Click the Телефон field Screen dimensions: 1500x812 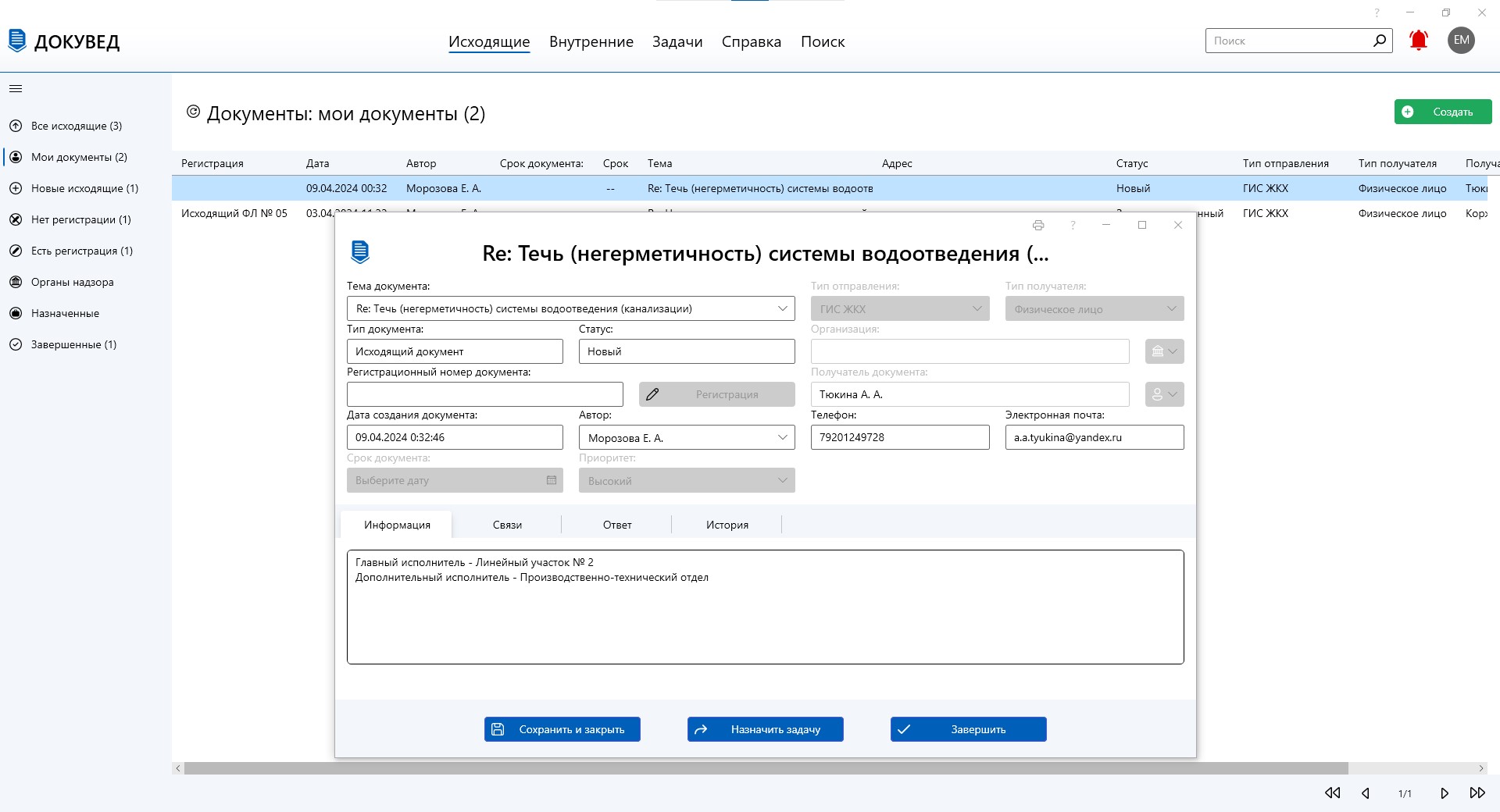coord(900,437)
